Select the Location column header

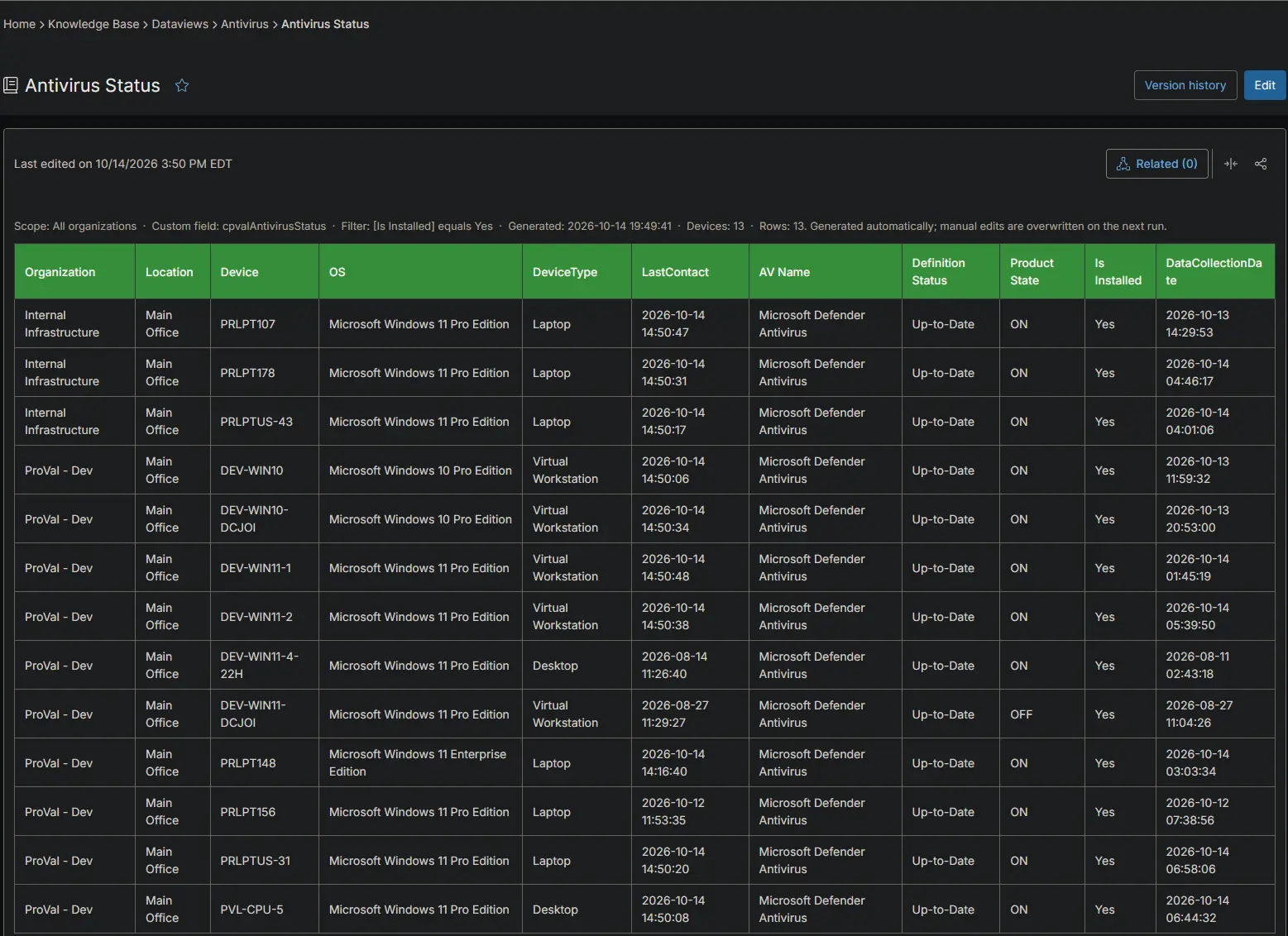173,271
